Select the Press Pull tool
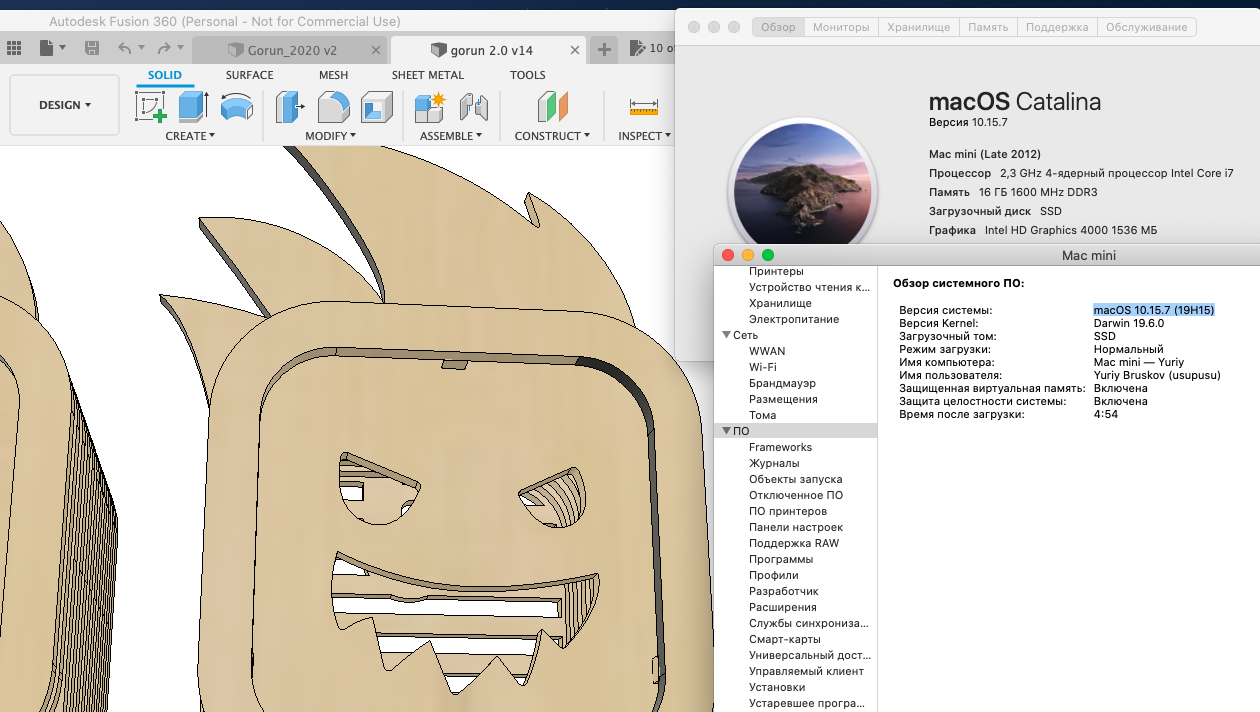Screen dimensions: 1260x712 (x=290, y=106)
